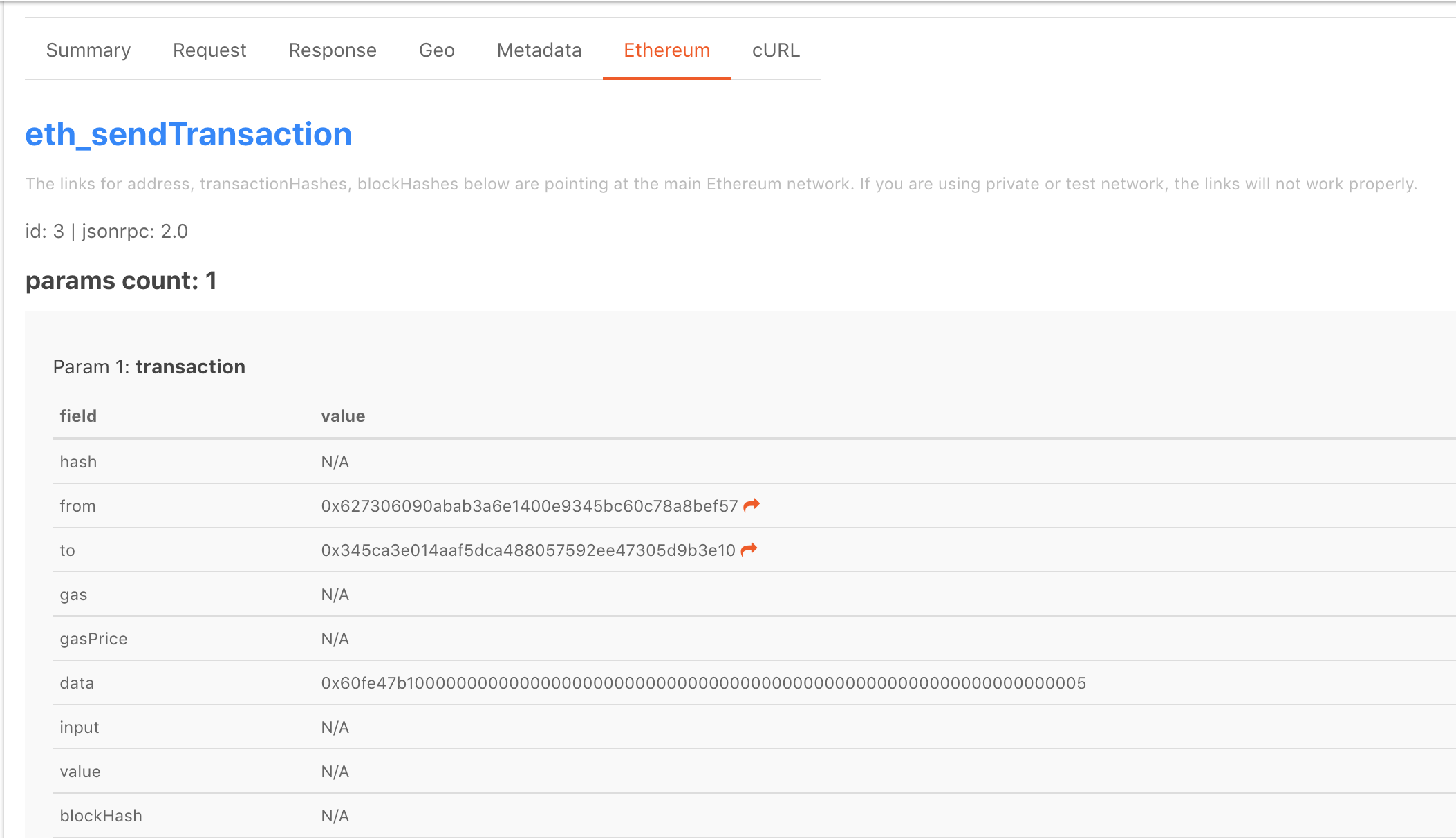Click the N/A value in the blockHash row
Image resolution: width=1456 pixels, height=838 pixels.
point(335,816)
